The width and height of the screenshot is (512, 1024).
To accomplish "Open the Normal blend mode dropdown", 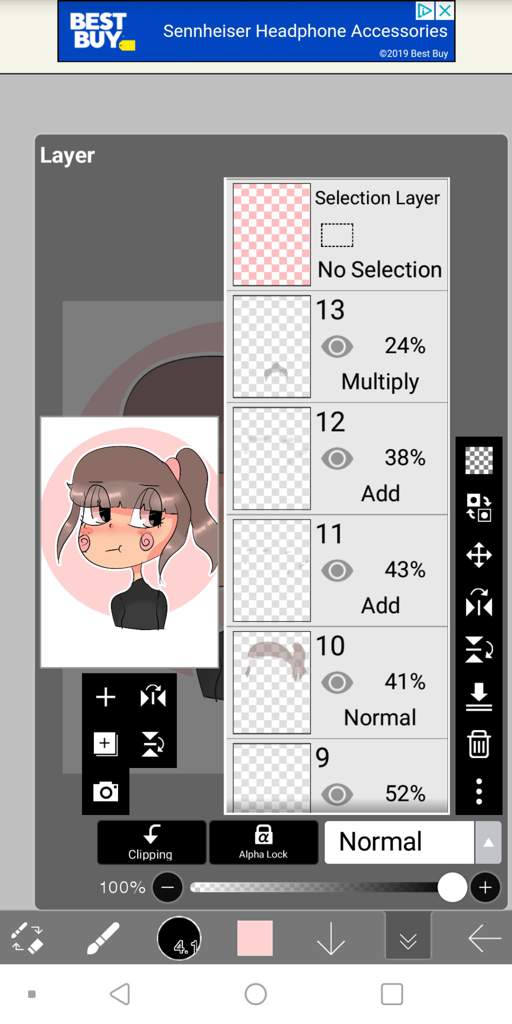I will tap(398, 842).
